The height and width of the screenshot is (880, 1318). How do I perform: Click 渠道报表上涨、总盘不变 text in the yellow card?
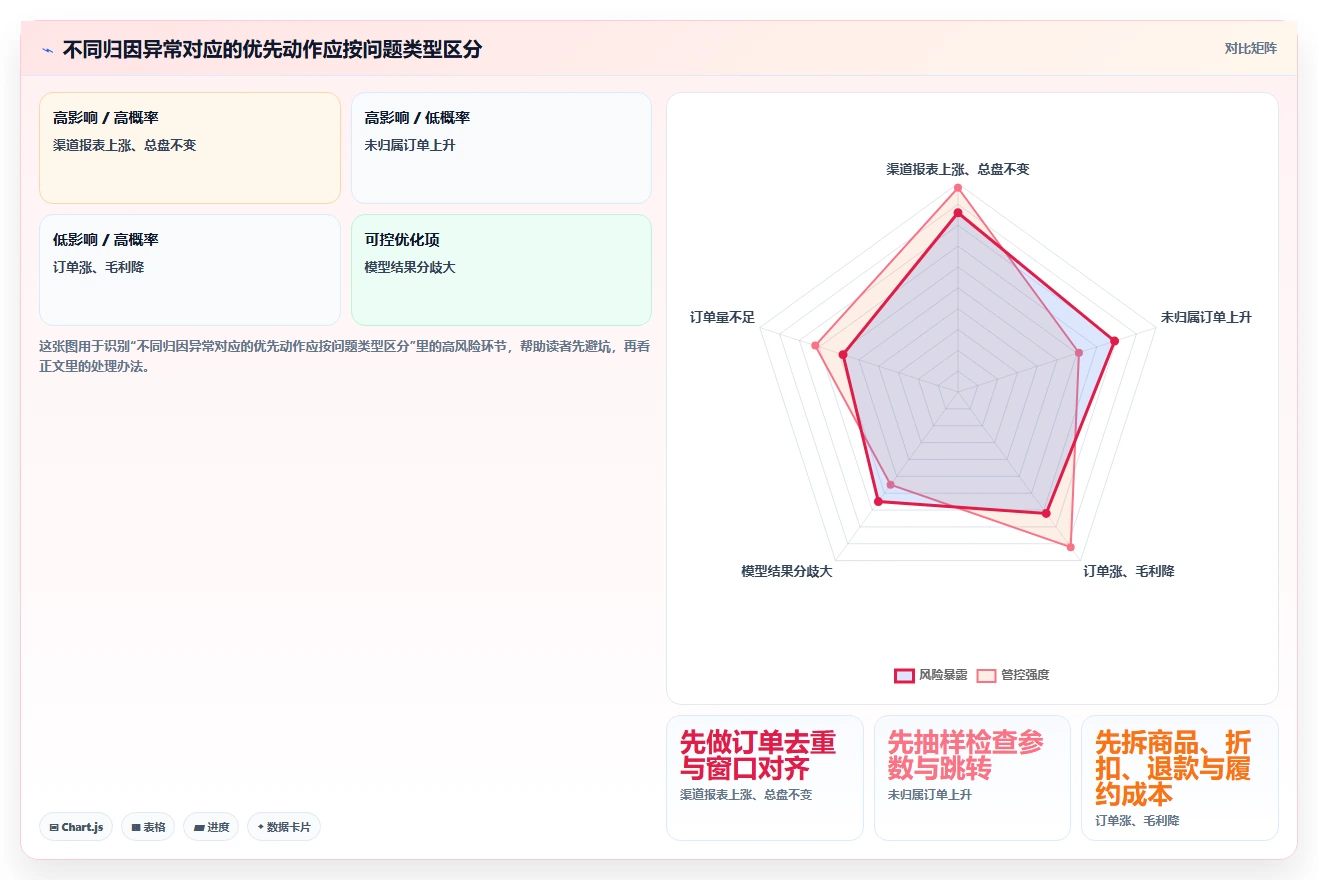pyautogui.click(x=125, y=145)
